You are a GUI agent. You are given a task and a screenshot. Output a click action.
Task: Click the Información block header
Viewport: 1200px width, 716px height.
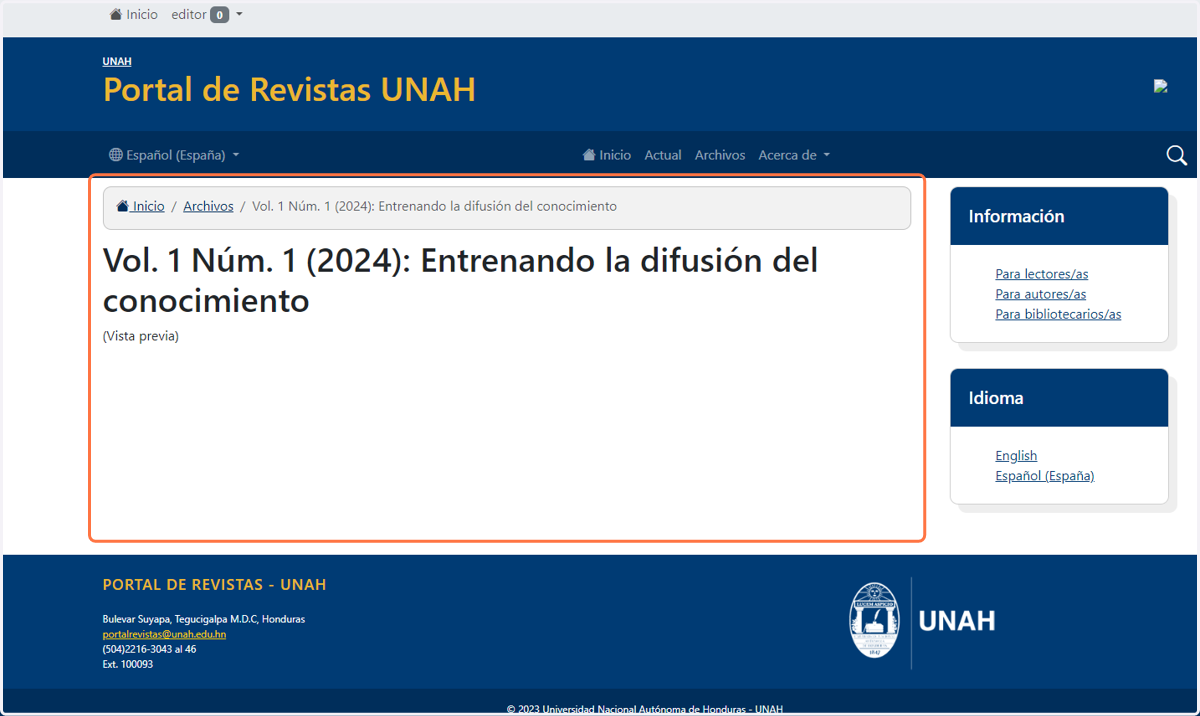click(x=1059, y=216)
